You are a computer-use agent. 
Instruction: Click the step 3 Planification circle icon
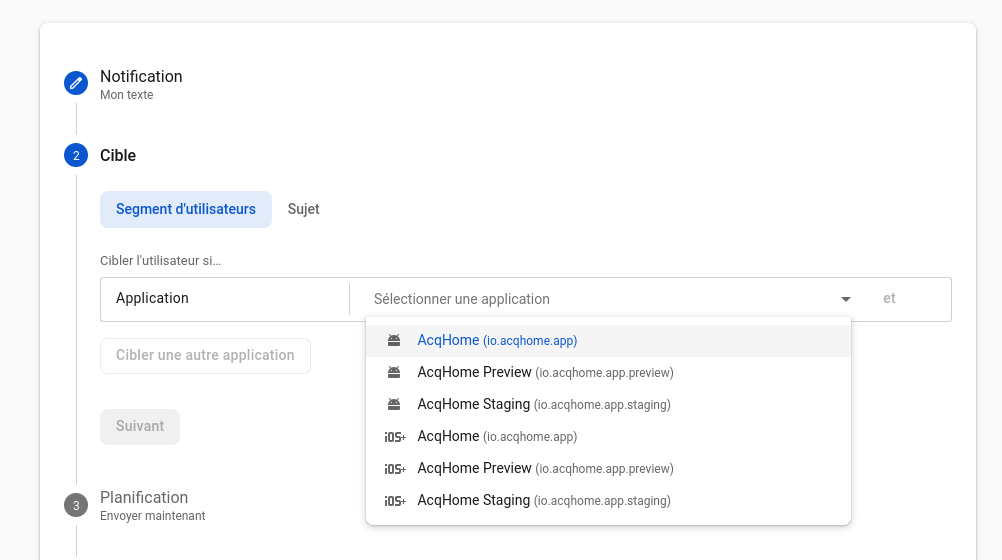(76, 505)
